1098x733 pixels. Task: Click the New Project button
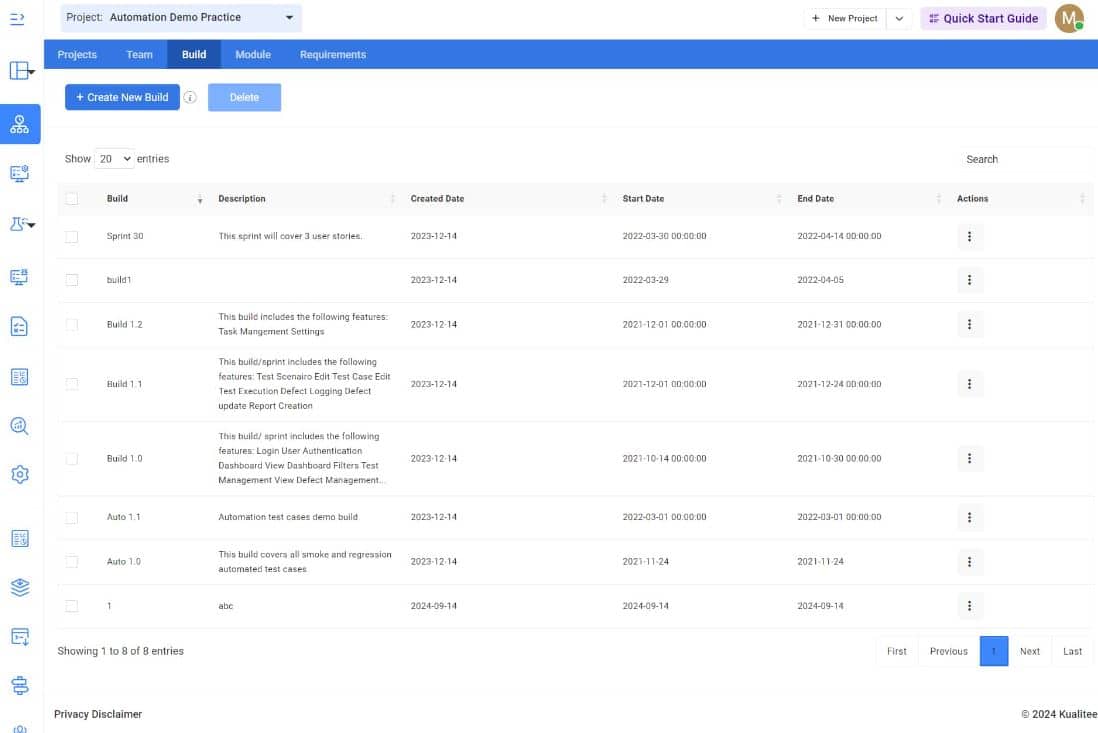click(x=845, y=19)
